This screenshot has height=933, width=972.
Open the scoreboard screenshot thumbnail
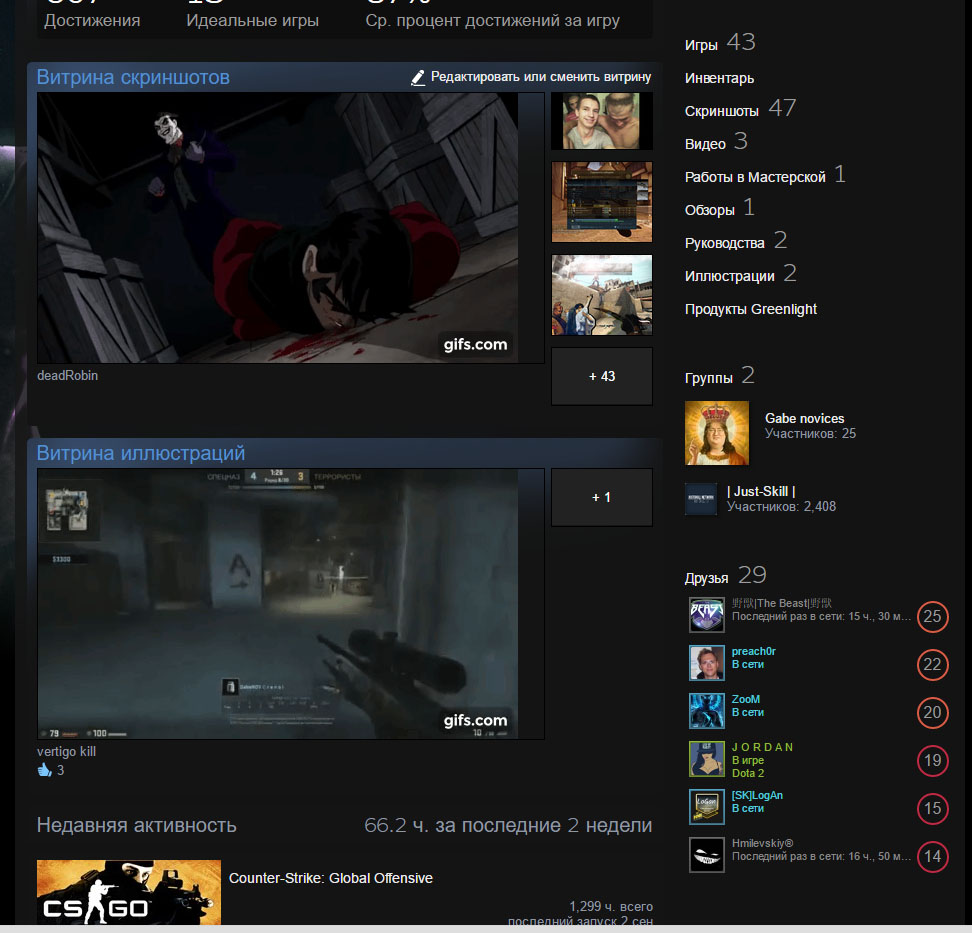pos(601,201)
